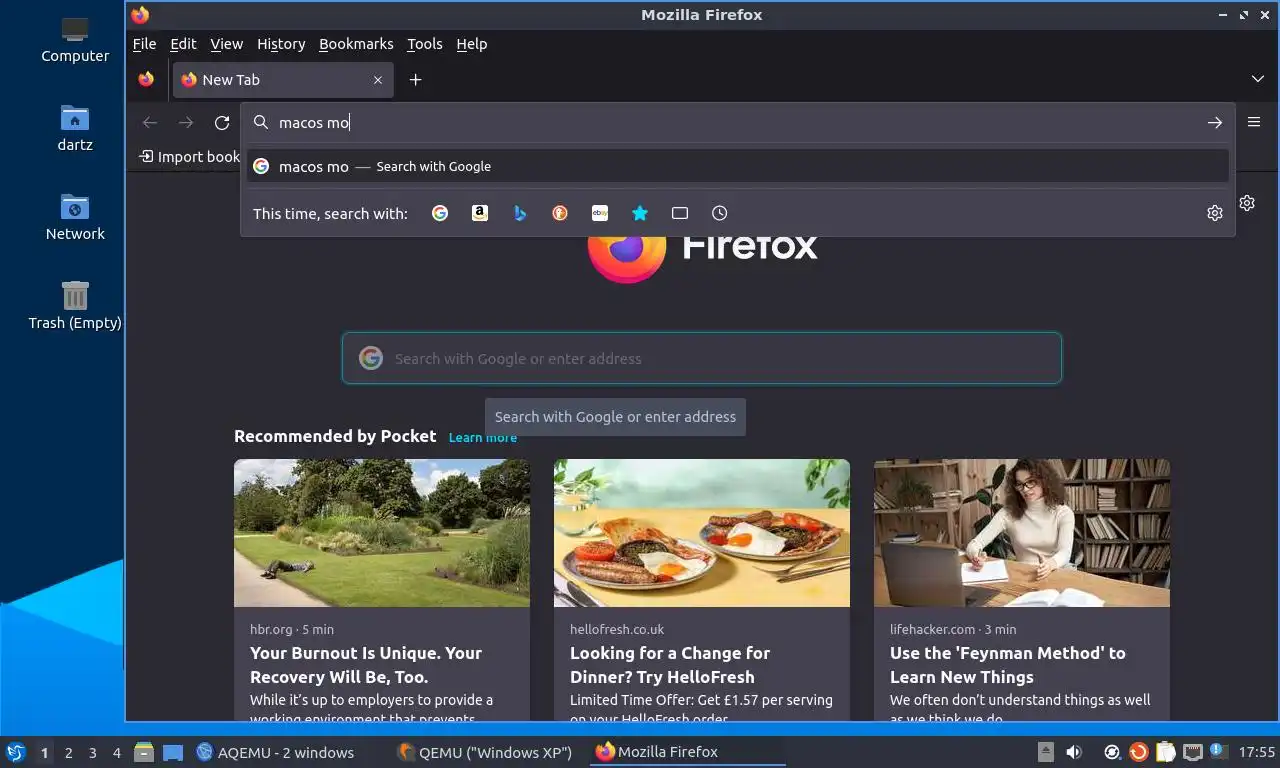This screenshot has width=1280, height=768.
Task: Click the network connection tray icon
Action: pyautogui.click(x=1192, y=752)
